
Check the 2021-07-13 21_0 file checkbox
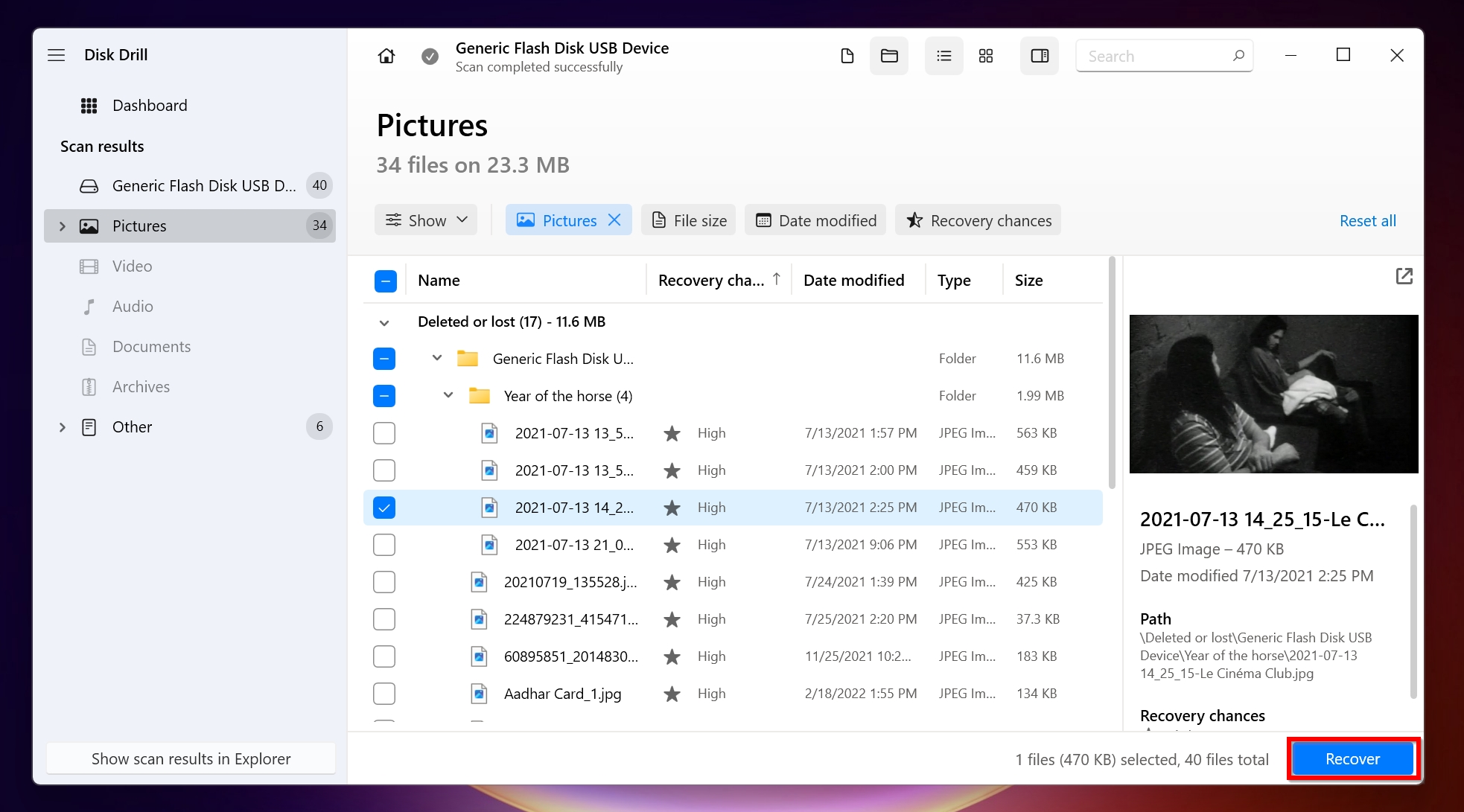coord(384,545)
